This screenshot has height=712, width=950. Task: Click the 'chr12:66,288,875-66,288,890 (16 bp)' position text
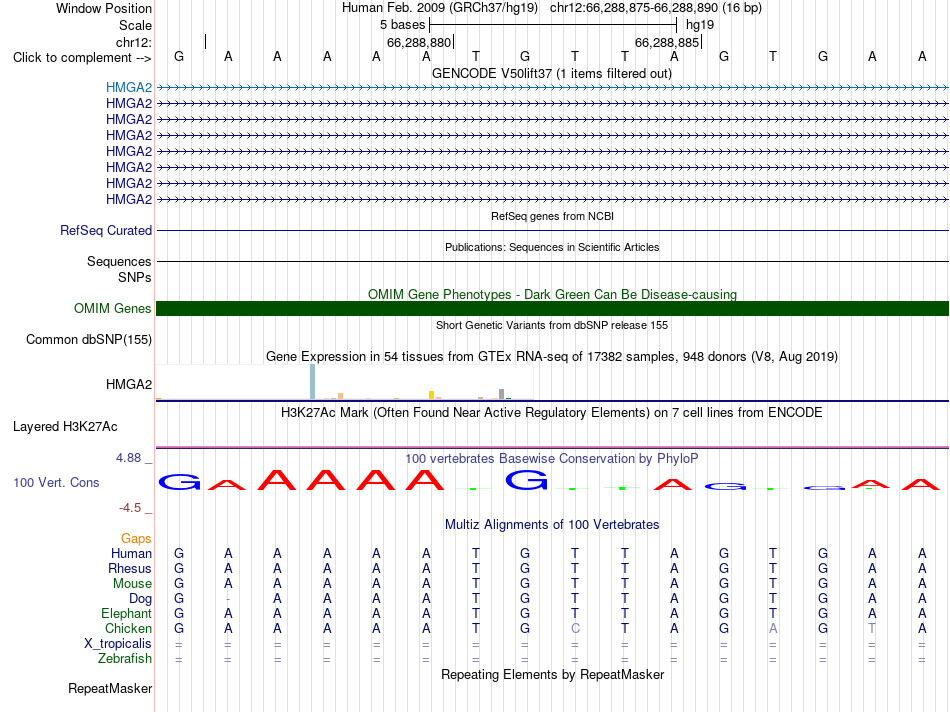click(x=656, y=8)
